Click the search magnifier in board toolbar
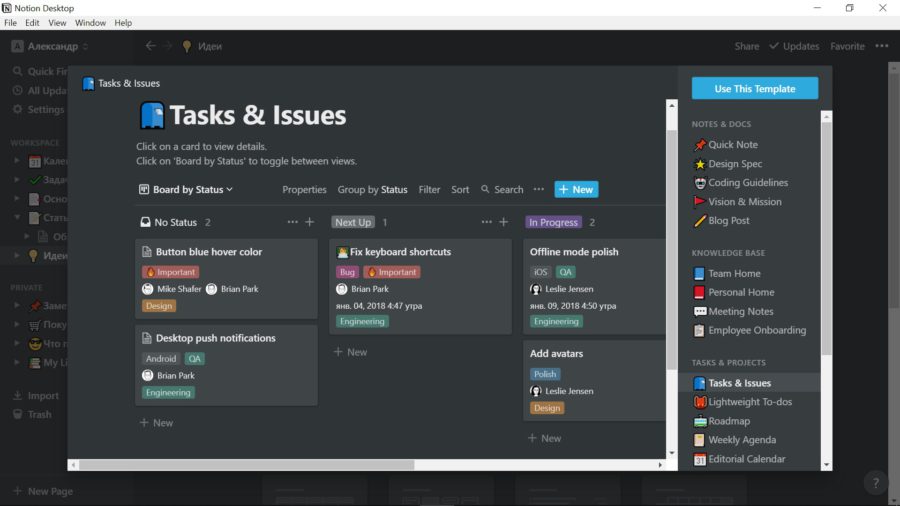 point(485,189)
